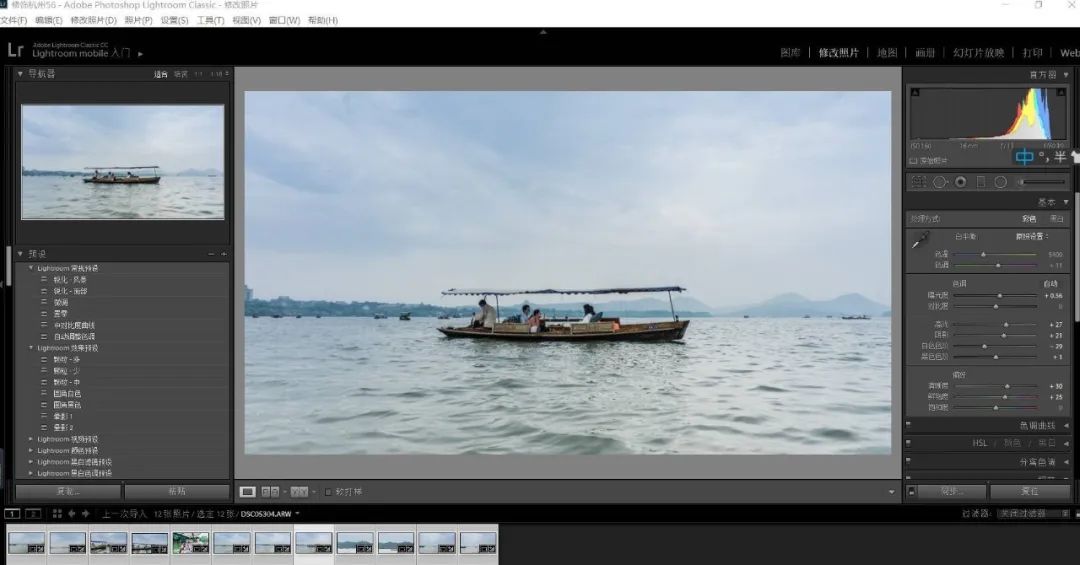Apply the 中对比度曲线 preset

[x=74, y=325]
